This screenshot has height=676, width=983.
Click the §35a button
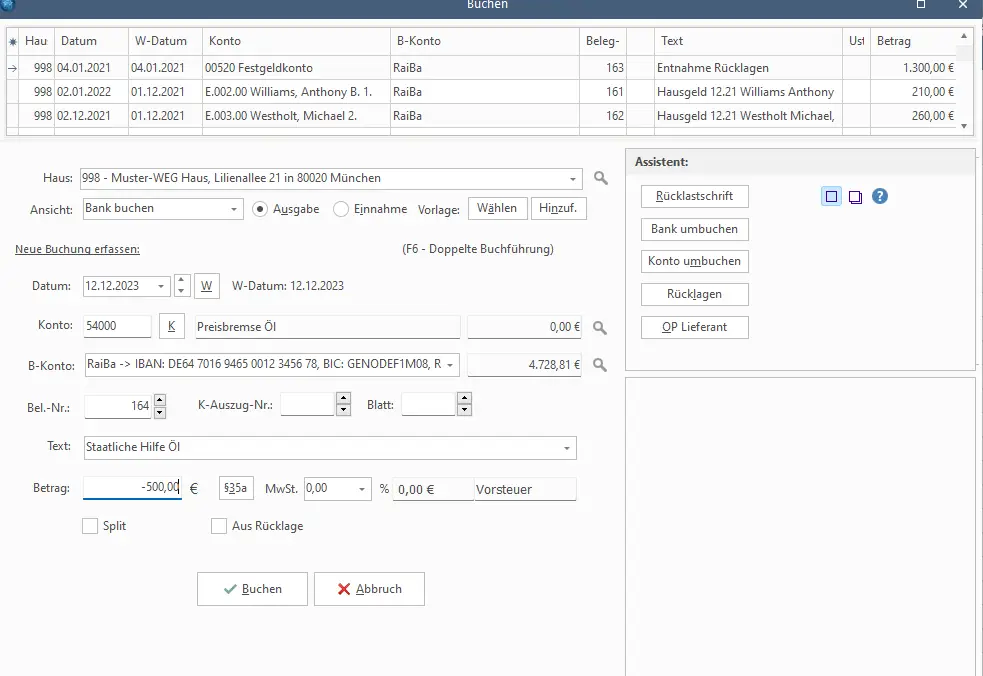pyautogui.click(x=236, y=488)
